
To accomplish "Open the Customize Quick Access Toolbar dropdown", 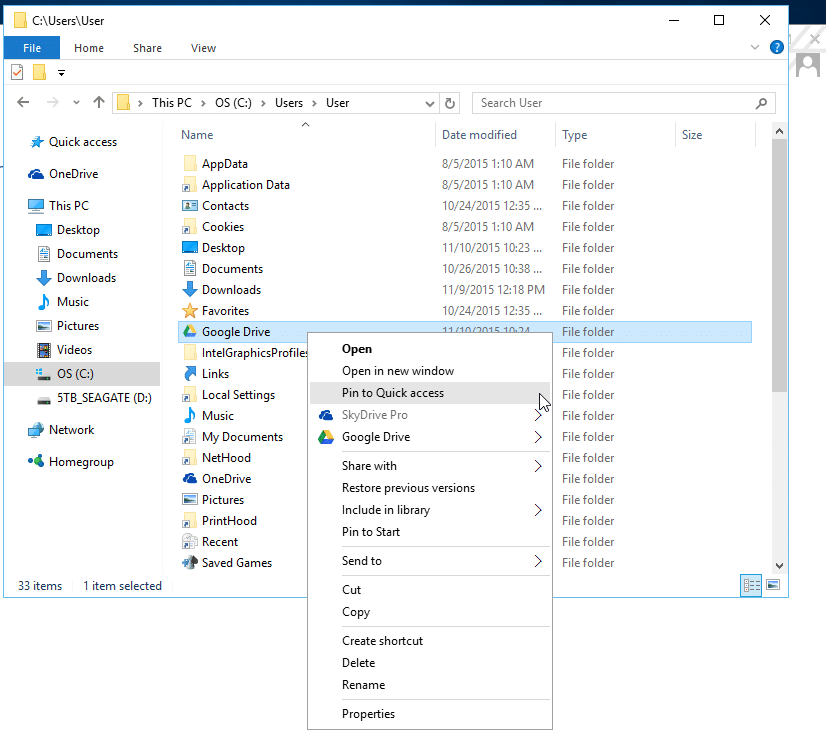I will tap(62, 72).
